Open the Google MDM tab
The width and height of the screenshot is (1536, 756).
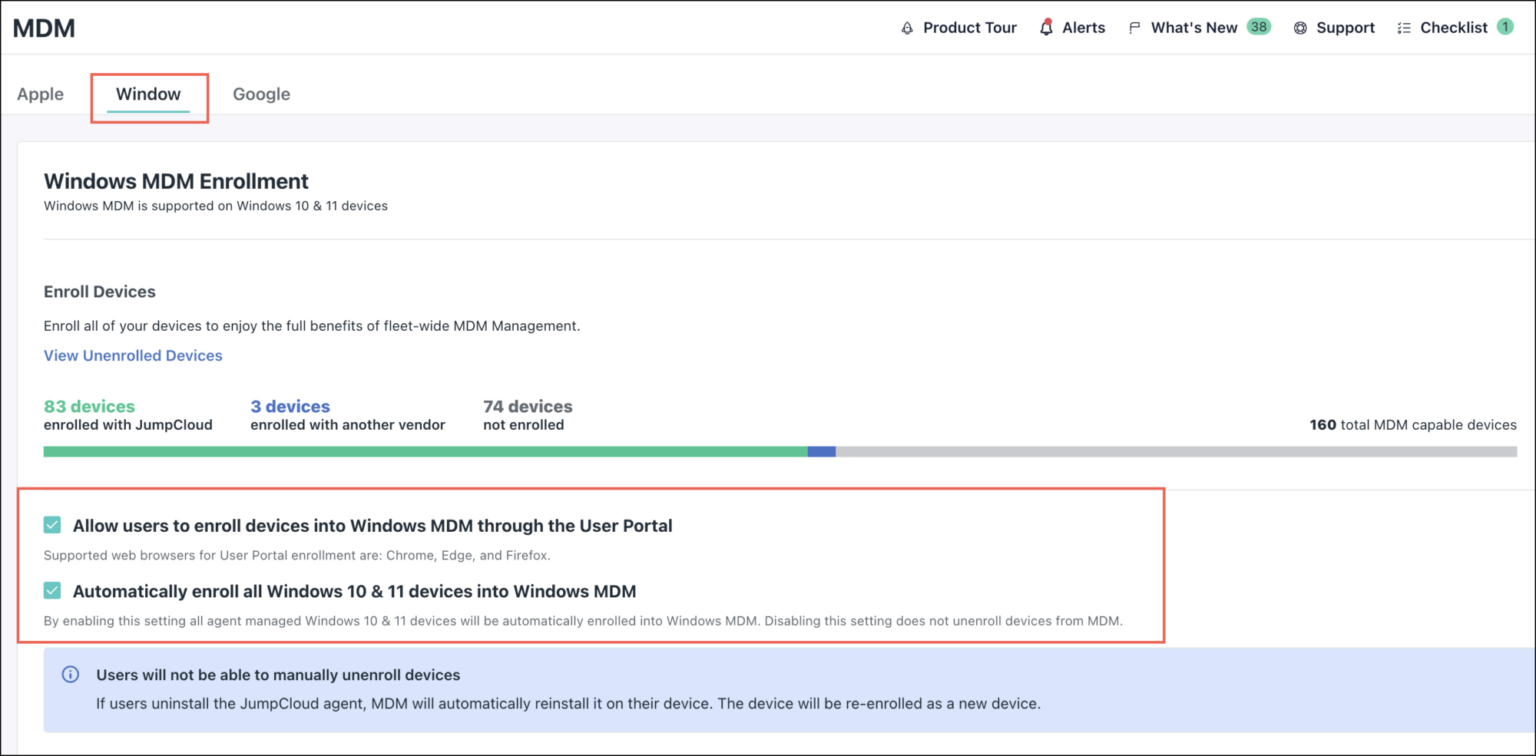[x=261, y=93]
